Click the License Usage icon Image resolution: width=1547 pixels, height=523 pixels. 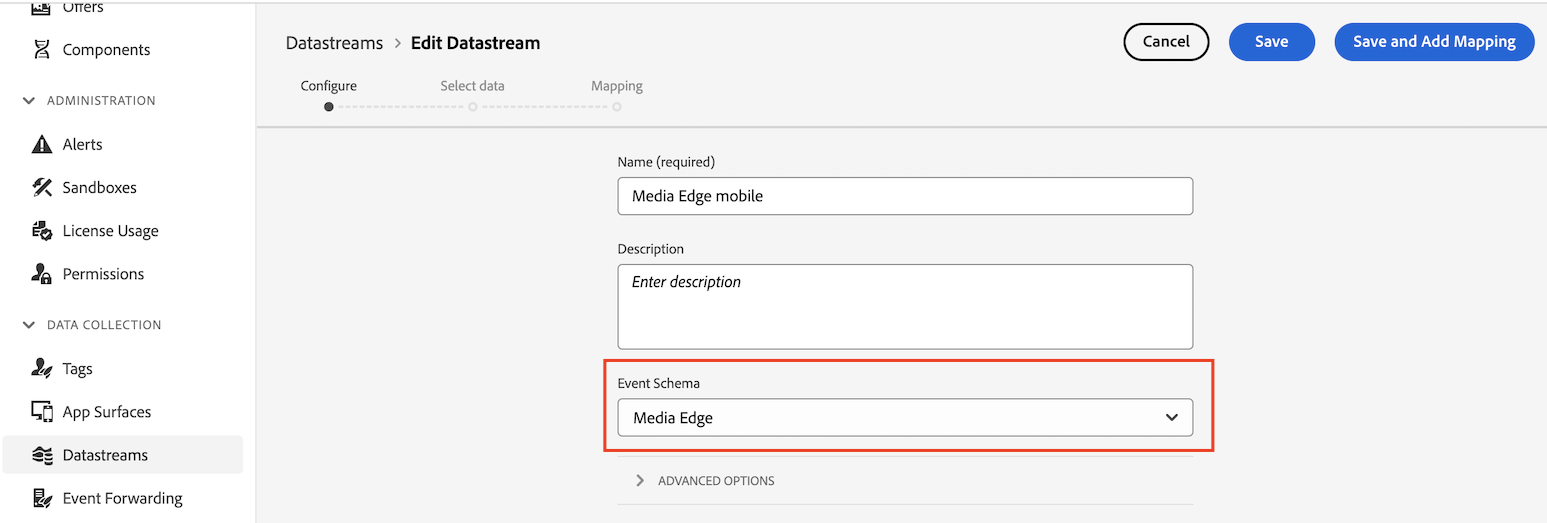pyautogui.click(x=41, y=231)
